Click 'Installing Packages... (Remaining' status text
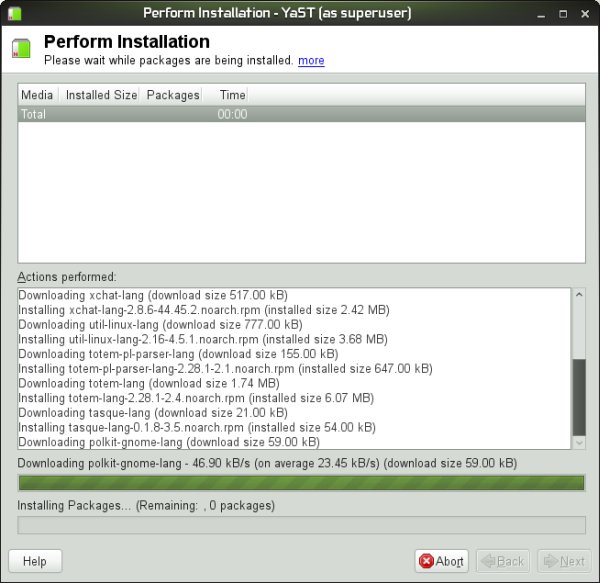Screen dimensions: 600x583 (x=146, y=505)
